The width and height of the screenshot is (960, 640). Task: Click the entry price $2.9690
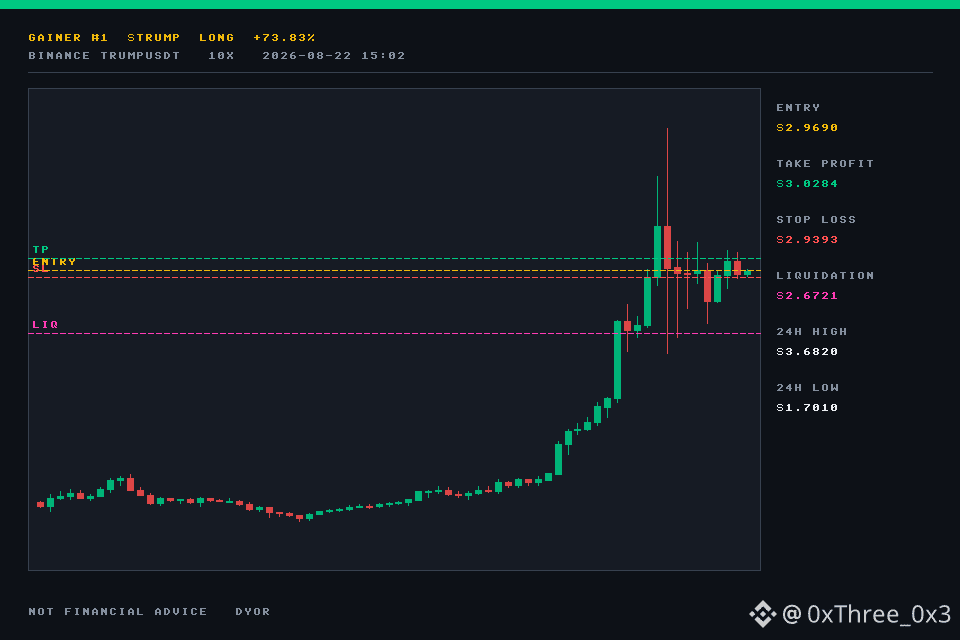[807, 128]
